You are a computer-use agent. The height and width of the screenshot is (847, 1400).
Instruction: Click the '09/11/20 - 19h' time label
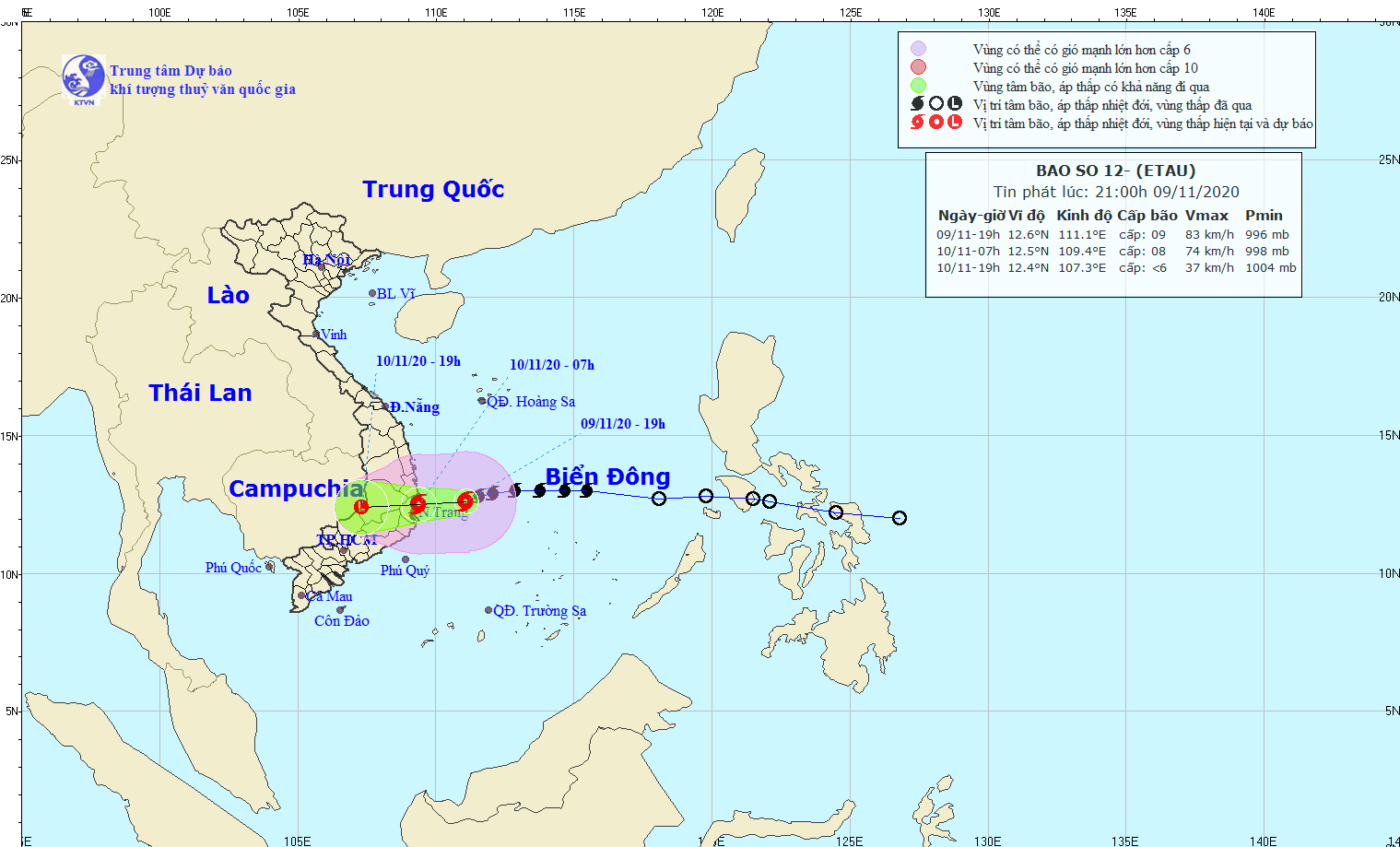click(623, 424)
